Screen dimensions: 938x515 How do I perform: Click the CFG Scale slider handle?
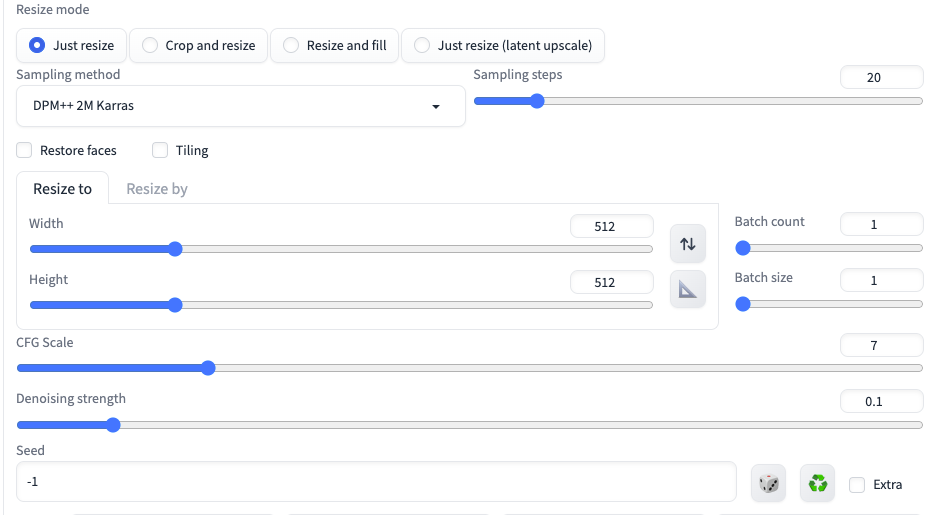pyautogui.click(x=208, y=368)
